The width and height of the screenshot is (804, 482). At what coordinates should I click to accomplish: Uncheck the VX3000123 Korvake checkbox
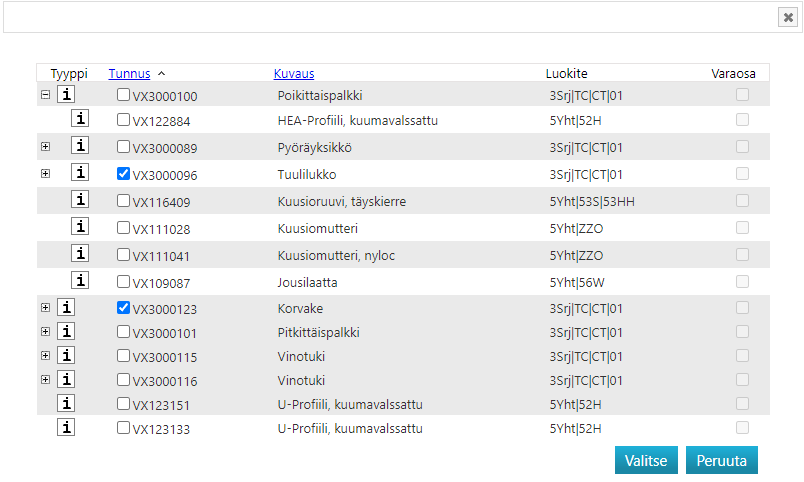click(123, 308)
